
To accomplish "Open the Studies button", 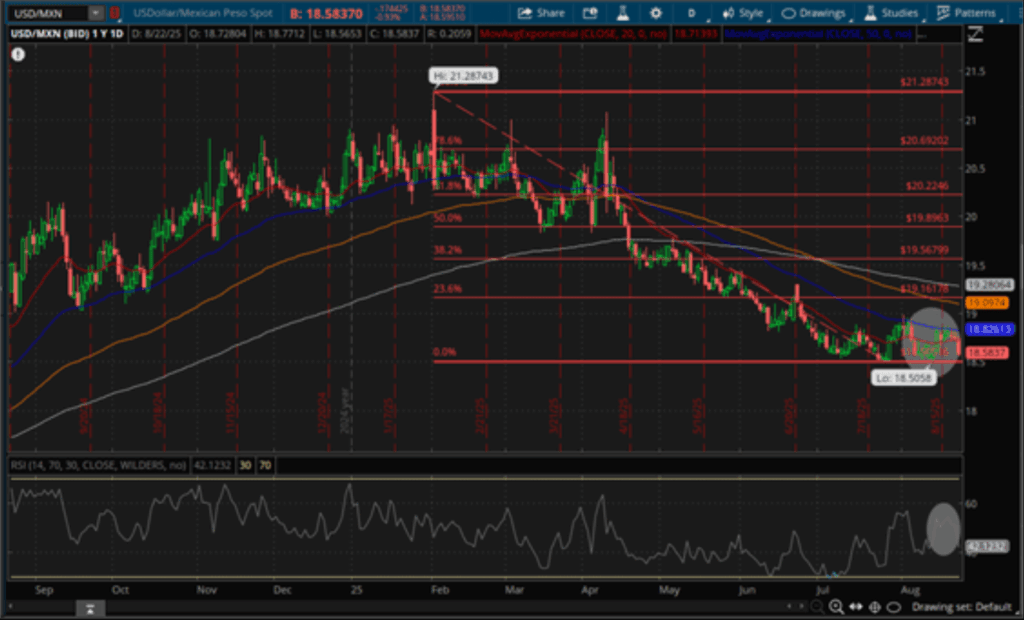I will [x=893, y=14].
